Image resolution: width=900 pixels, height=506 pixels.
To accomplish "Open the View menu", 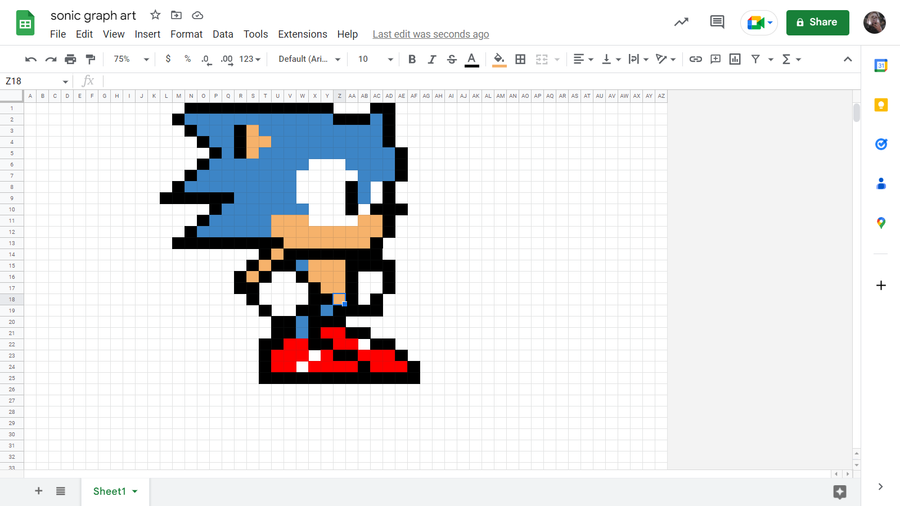I will pos(114,34).
